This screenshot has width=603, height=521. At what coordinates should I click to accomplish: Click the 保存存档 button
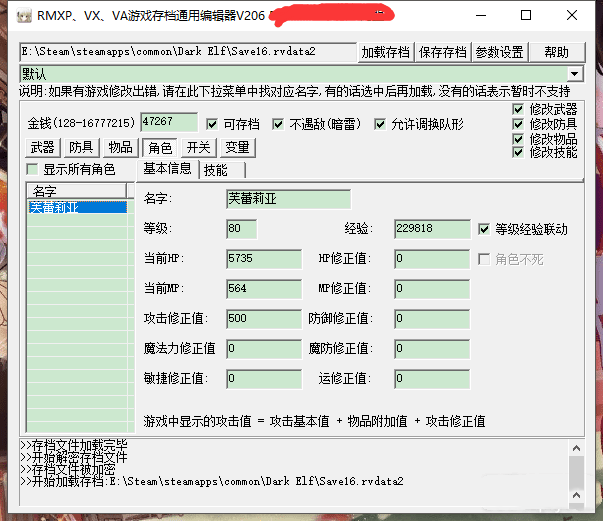(x=442, y=52)
